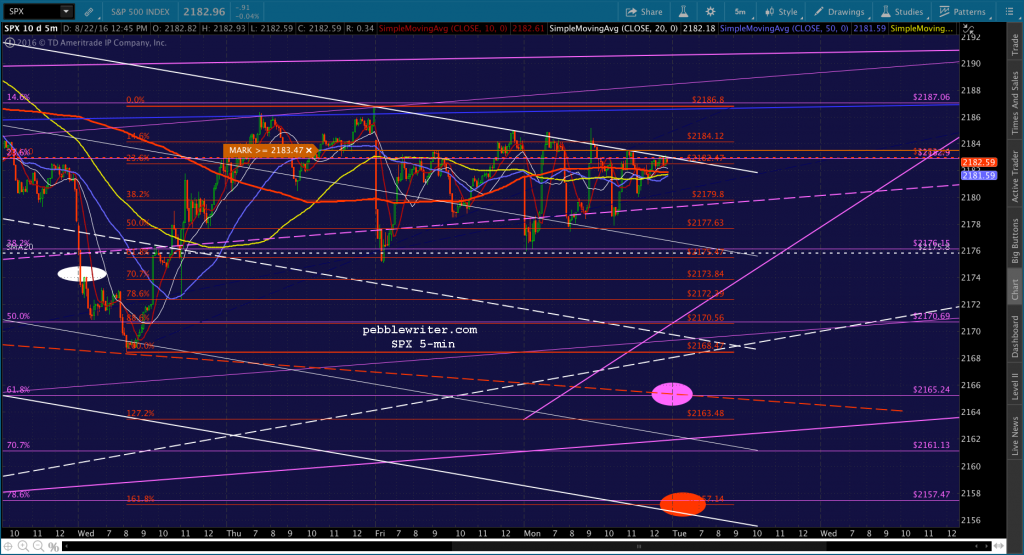
Task: Click the Share button
Action: tap(644, 12)
